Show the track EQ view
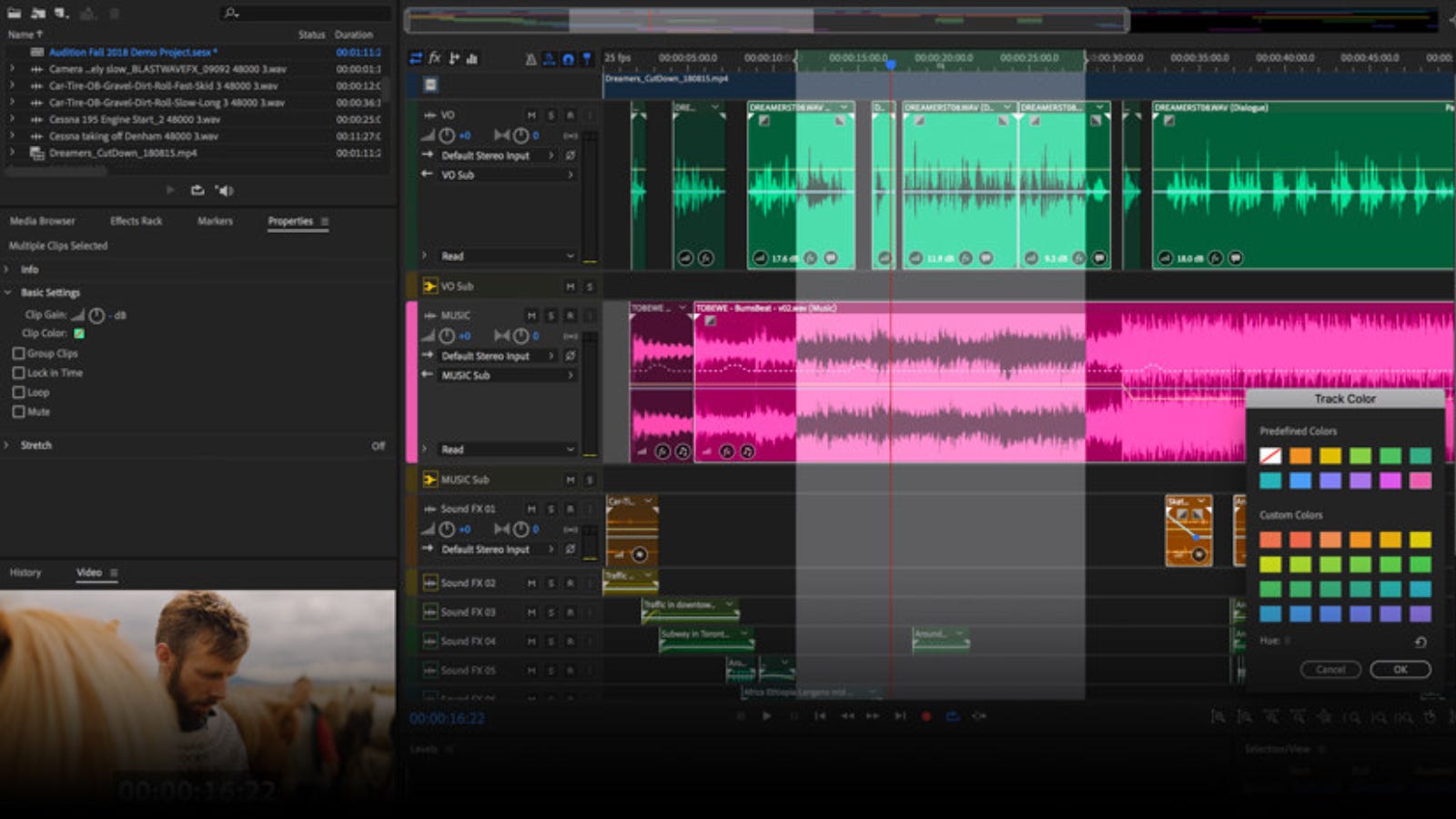 (472, 58)
